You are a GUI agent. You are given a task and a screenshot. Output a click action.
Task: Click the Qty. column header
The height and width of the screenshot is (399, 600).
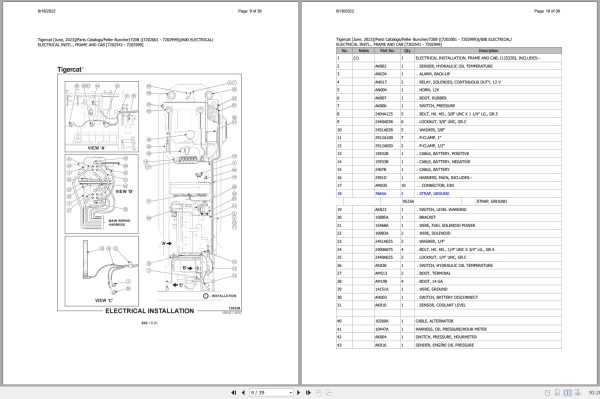coord(407,50)
